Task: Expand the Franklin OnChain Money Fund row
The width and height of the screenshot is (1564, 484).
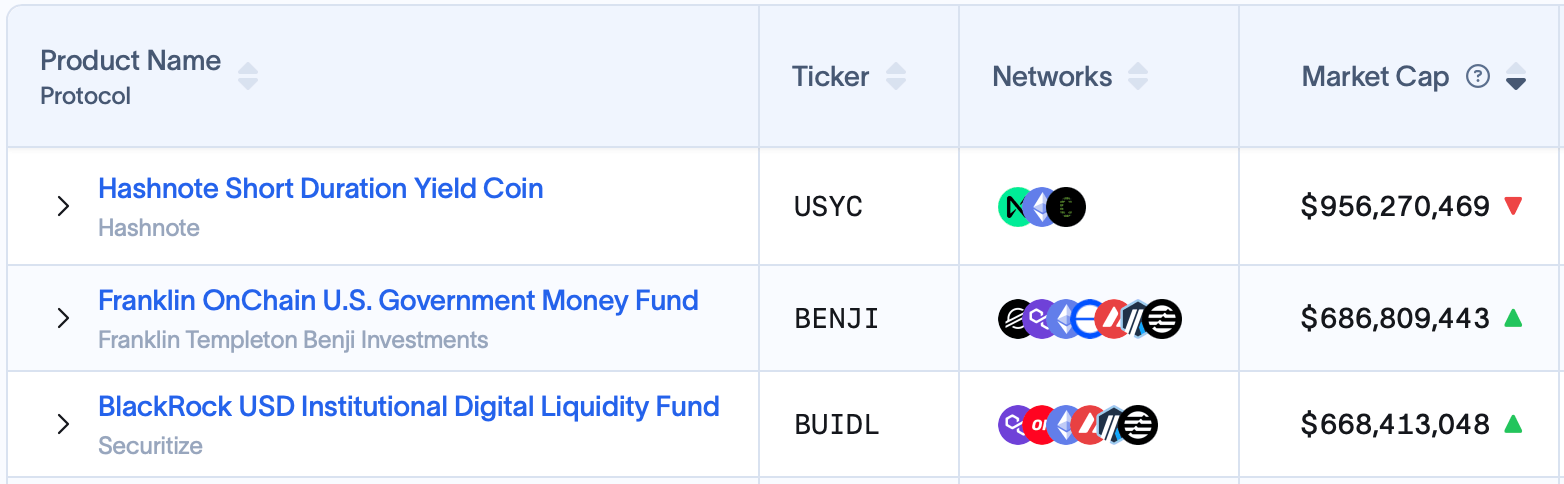Action: point(63,319)
